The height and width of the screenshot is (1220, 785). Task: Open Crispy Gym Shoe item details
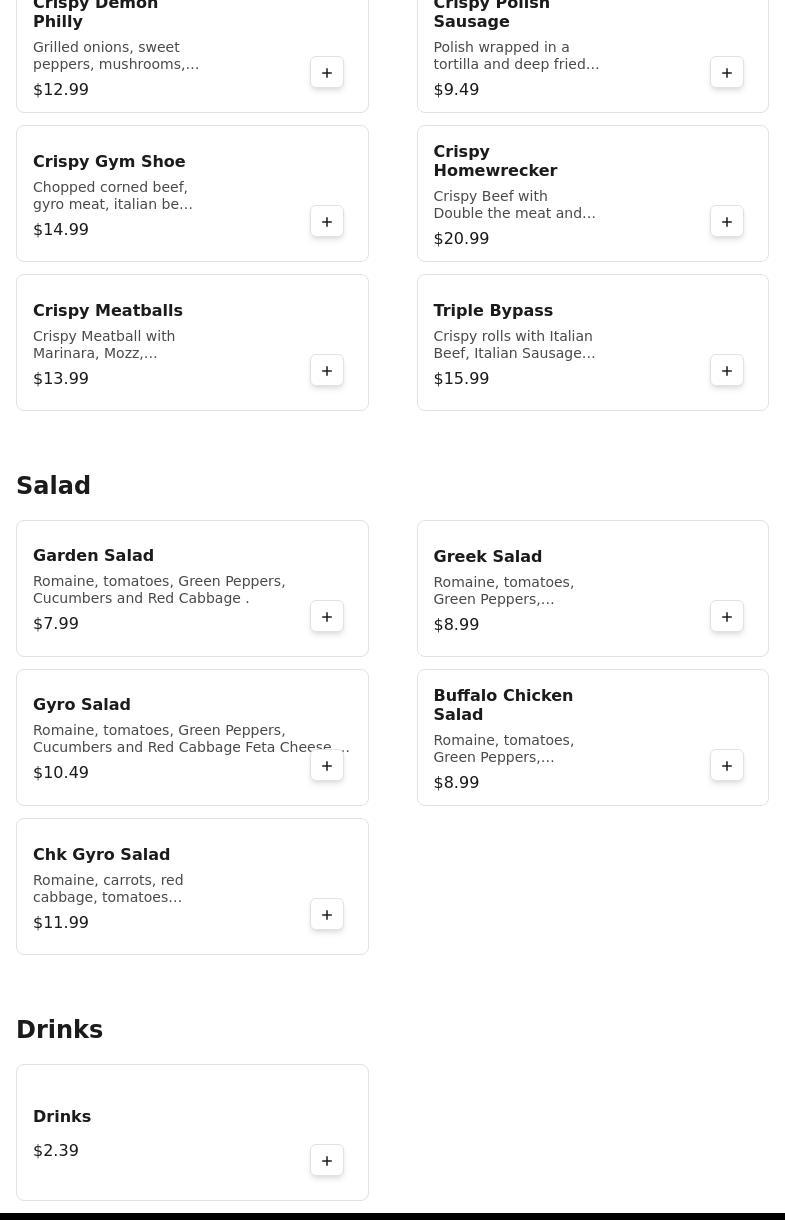[109, 162]
